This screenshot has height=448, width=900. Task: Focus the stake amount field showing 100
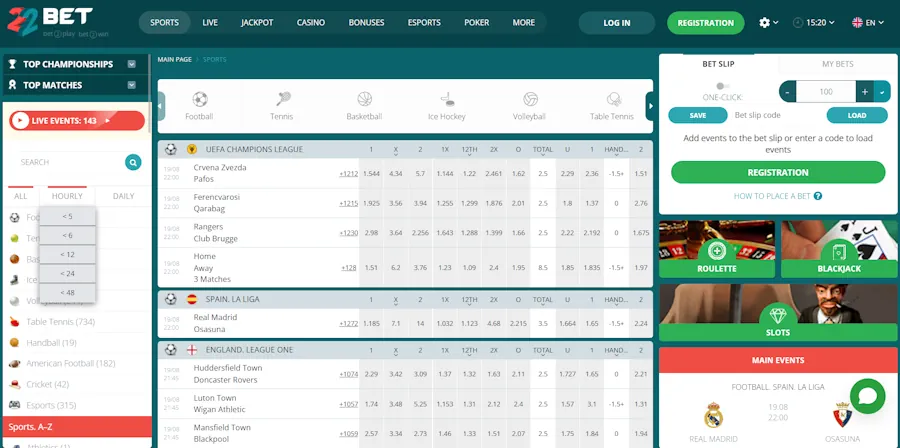tap(826, 92)
